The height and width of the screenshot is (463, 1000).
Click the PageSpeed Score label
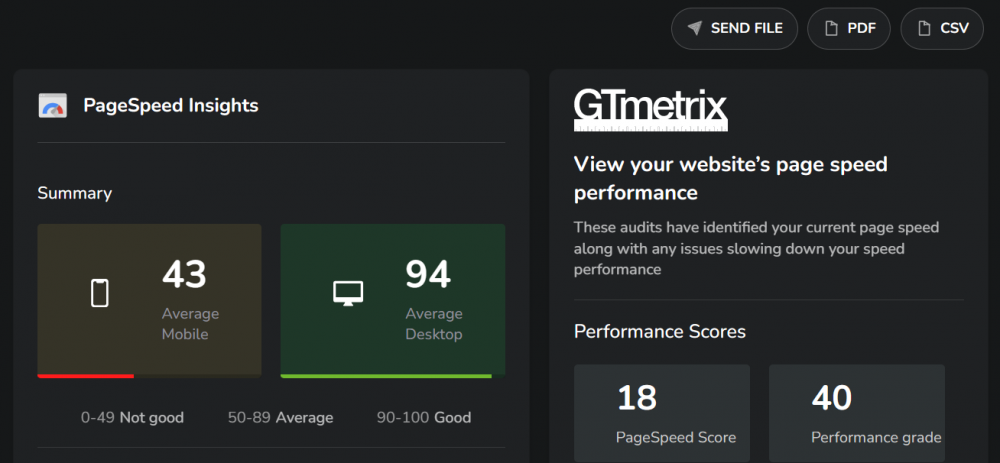click(x=676, y=437)
